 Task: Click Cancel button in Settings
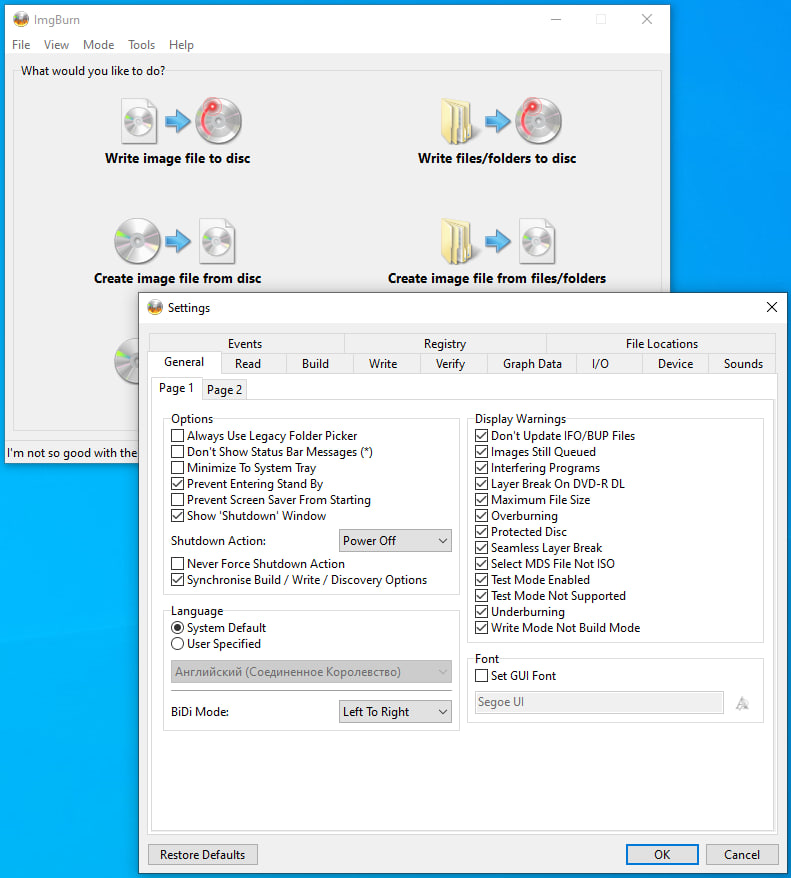742,854
